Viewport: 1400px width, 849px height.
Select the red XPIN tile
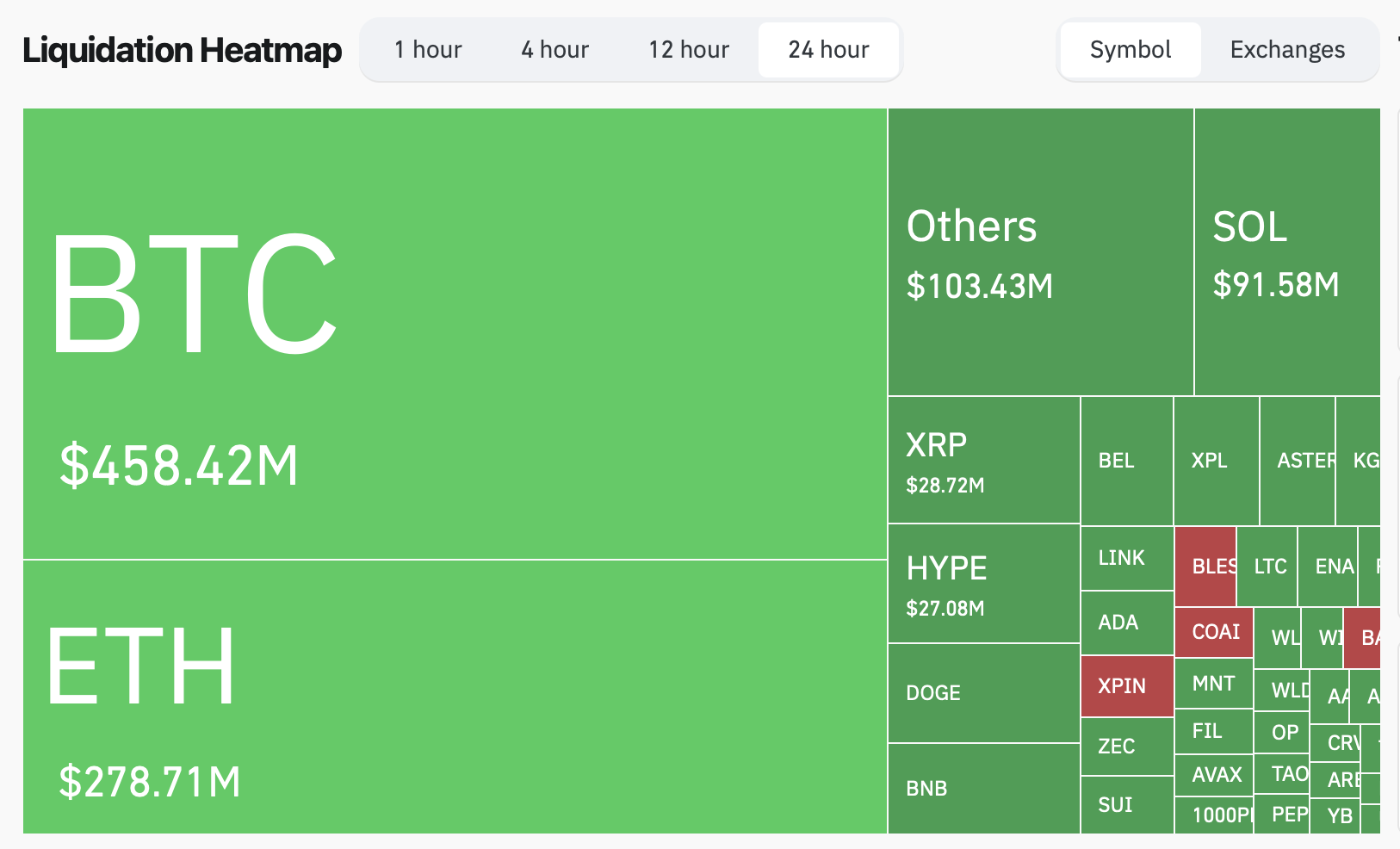[x=1126, y=686]
